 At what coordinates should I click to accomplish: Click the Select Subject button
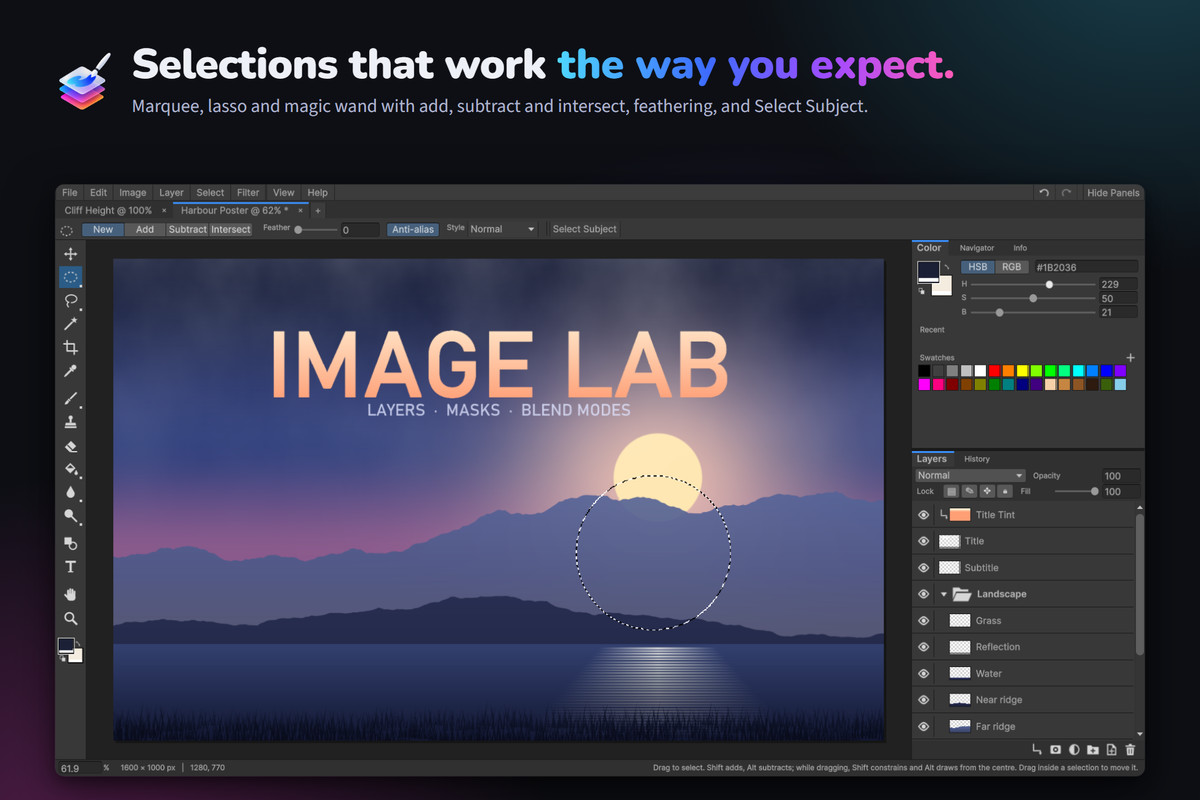point(585,229)
